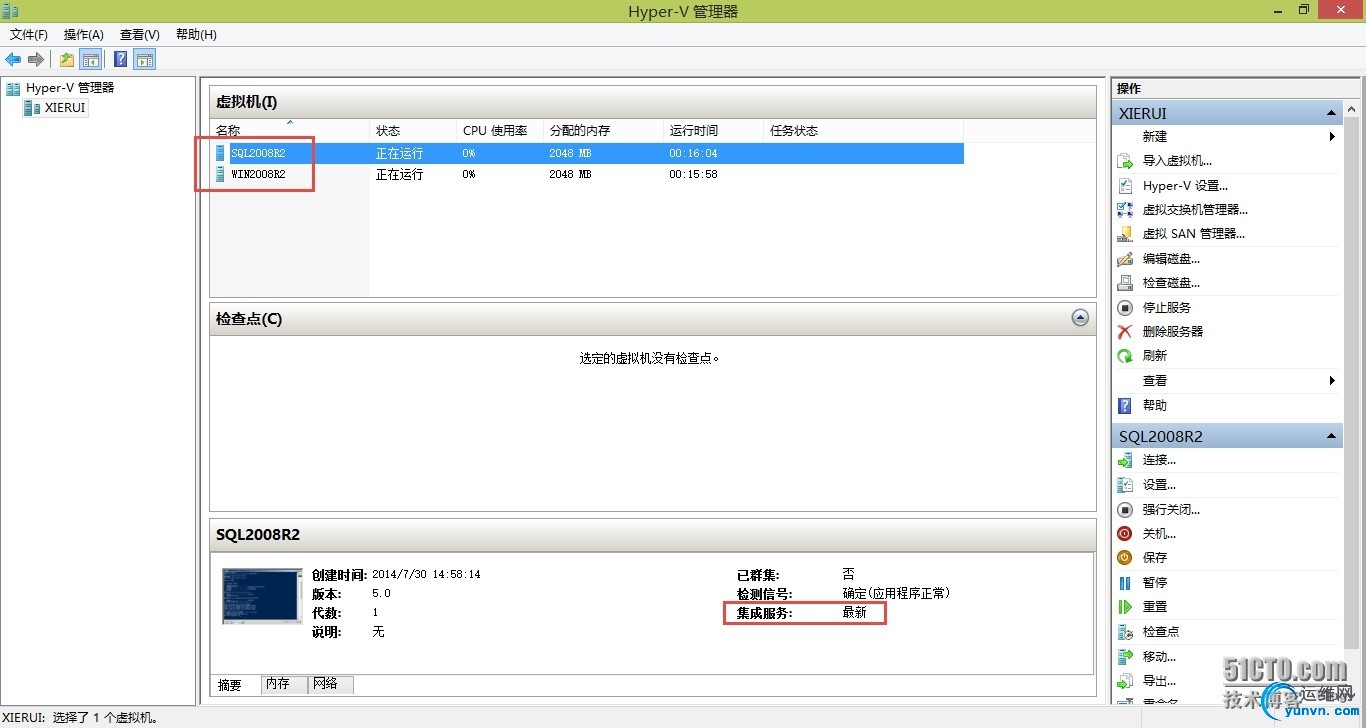Click 检查磁盘... action
This screenshot has height=728, width=1366.
(1171, 283)
